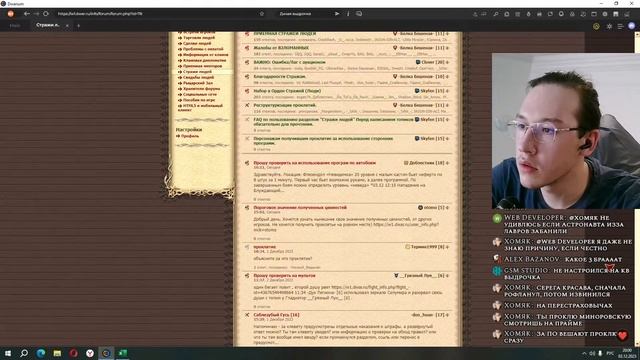Screen dimensions: 640x360
Task: Open 'Клановая дипломатия' section
Action: (x=204, y=60)
